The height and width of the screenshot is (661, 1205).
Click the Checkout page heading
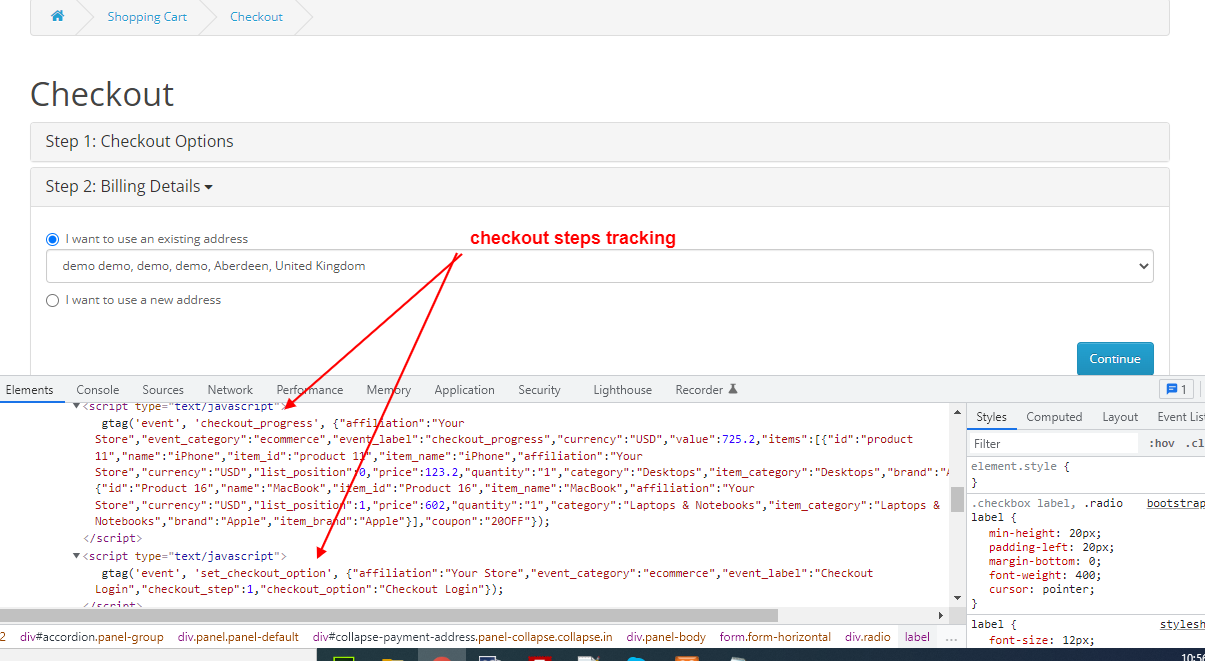[x=102, y=94]
